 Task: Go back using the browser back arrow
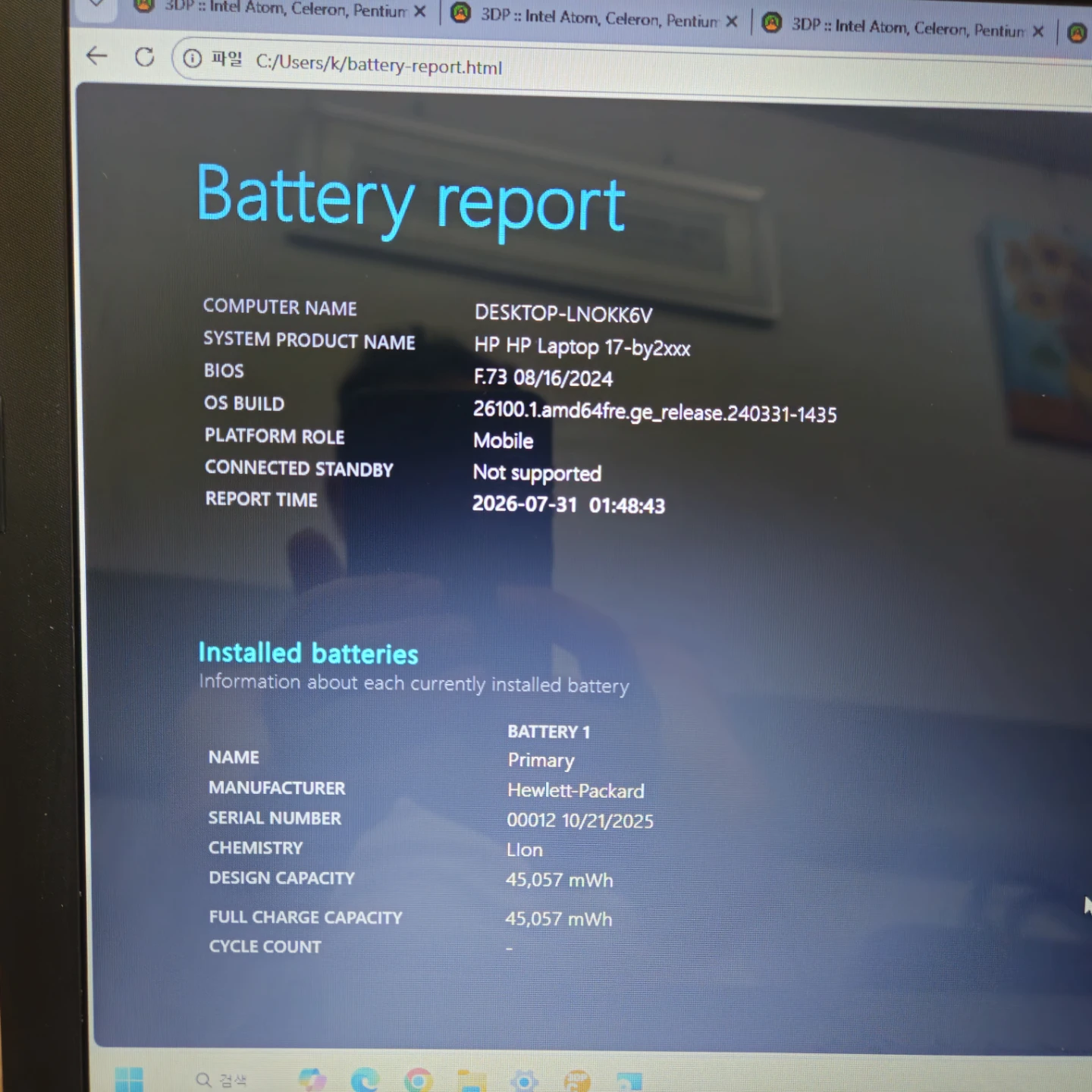97,55
